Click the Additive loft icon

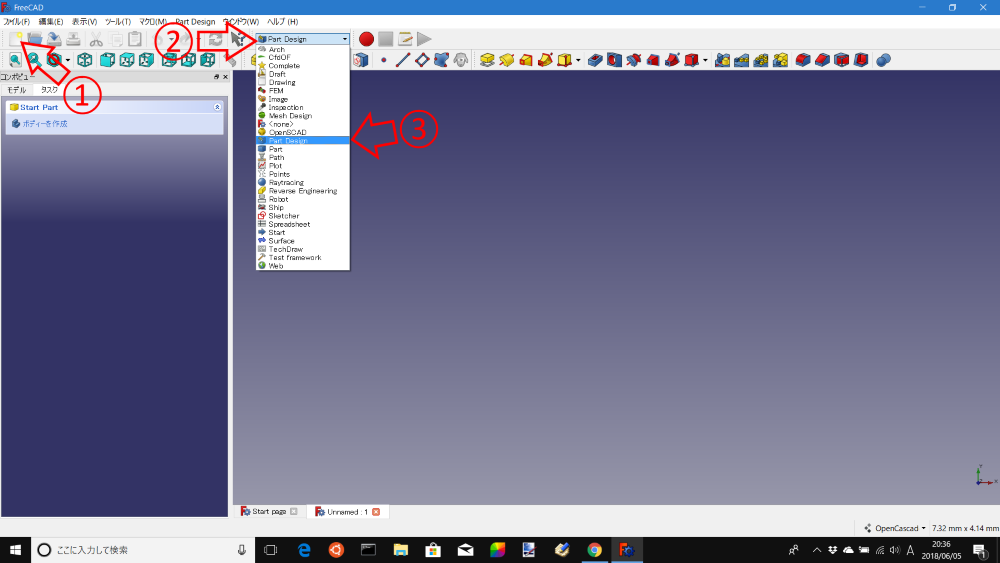(526, 60)
